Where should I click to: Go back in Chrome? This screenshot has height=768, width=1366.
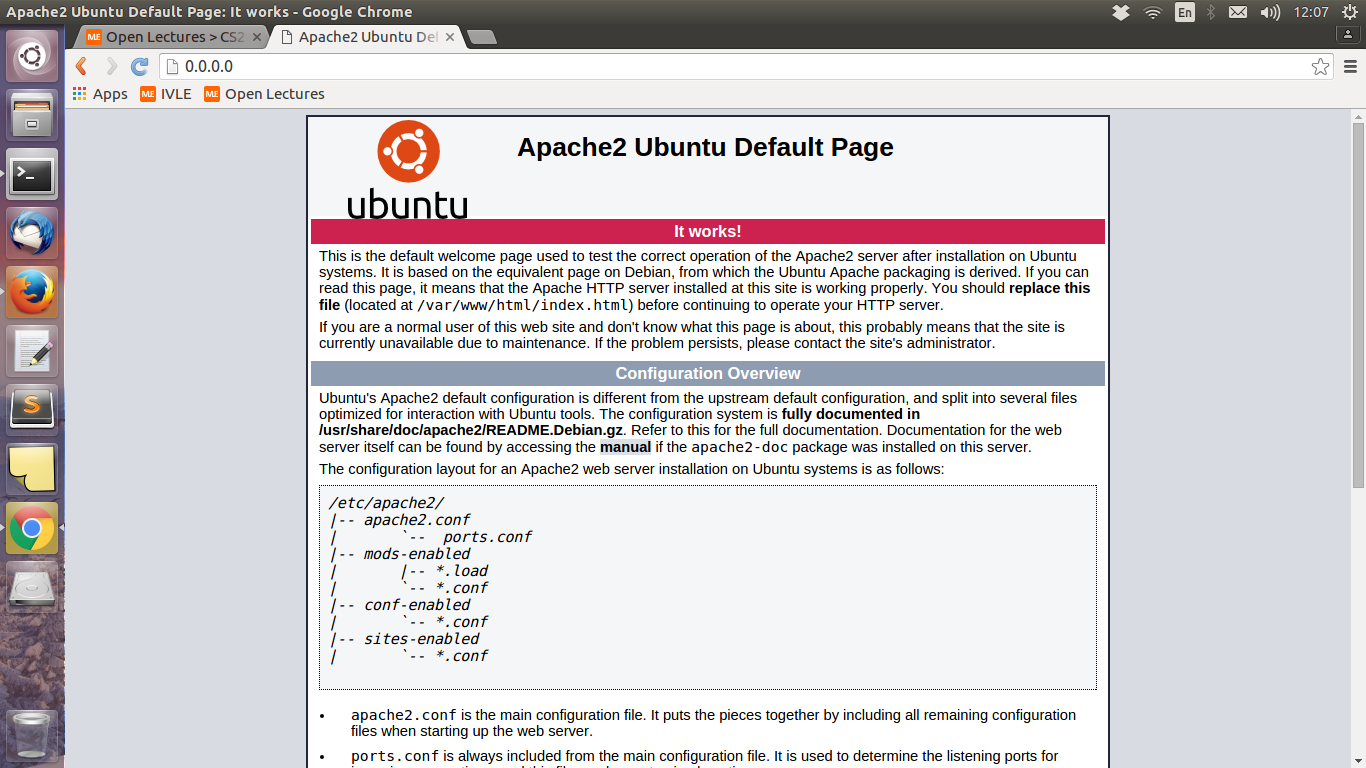pos(82,66)
